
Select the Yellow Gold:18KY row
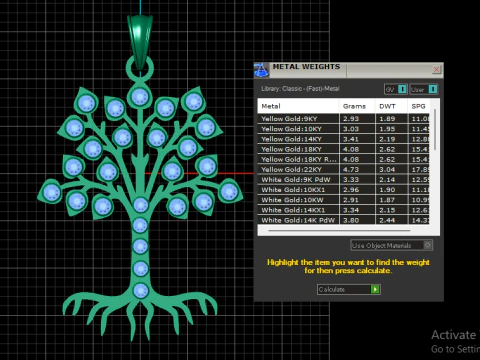(x=343, y=149)
